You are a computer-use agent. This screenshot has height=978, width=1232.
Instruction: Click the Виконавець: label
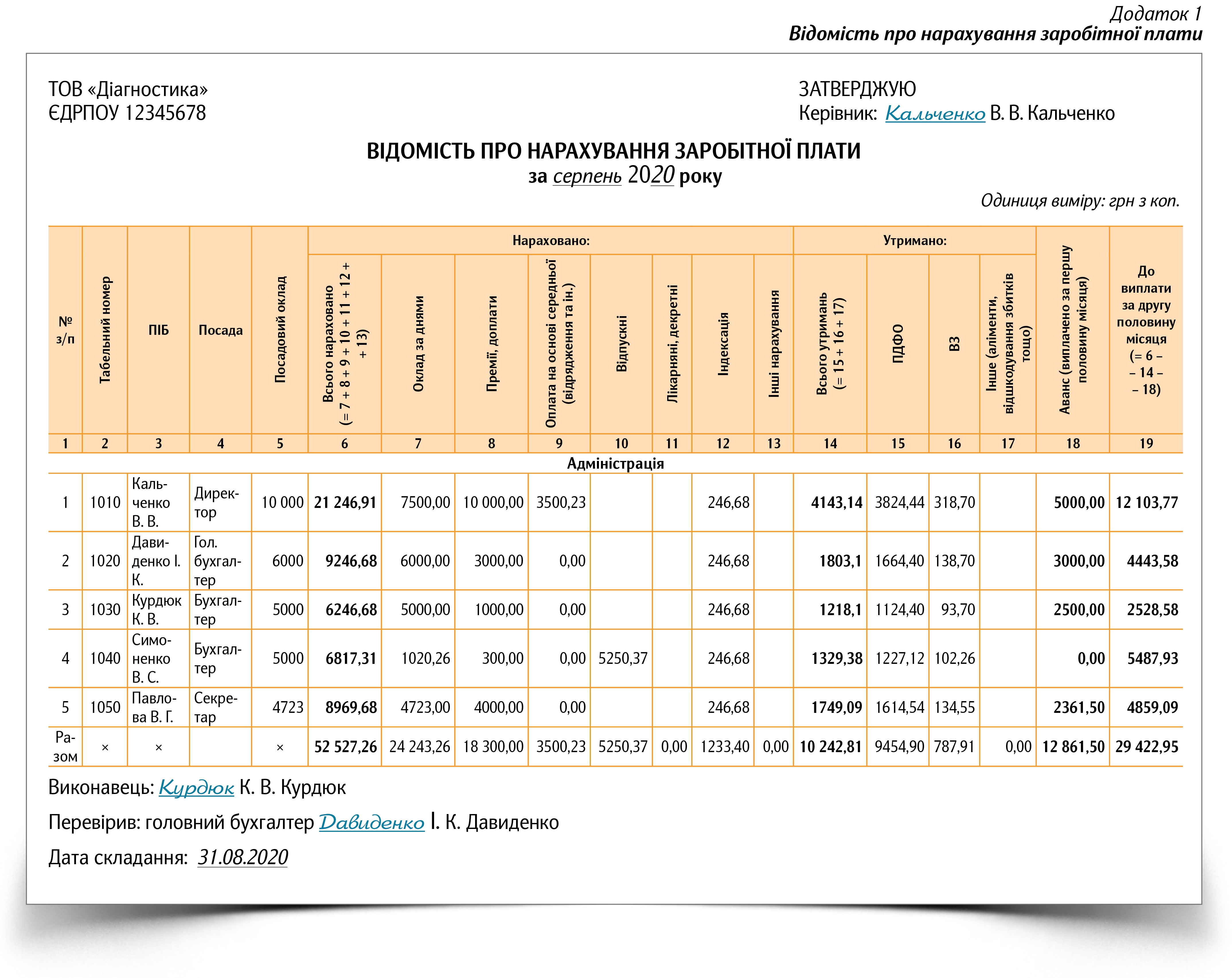pyautogui.click(x=101, y=788)
